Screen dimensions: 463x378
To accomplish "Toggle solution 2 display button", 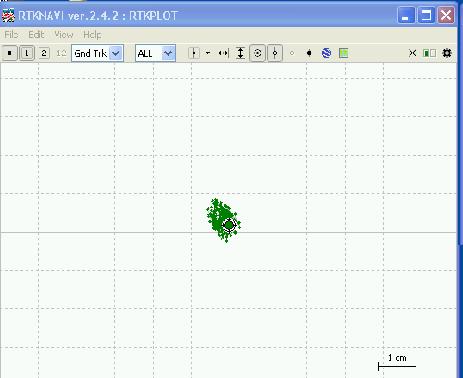I will pos(44,53).
